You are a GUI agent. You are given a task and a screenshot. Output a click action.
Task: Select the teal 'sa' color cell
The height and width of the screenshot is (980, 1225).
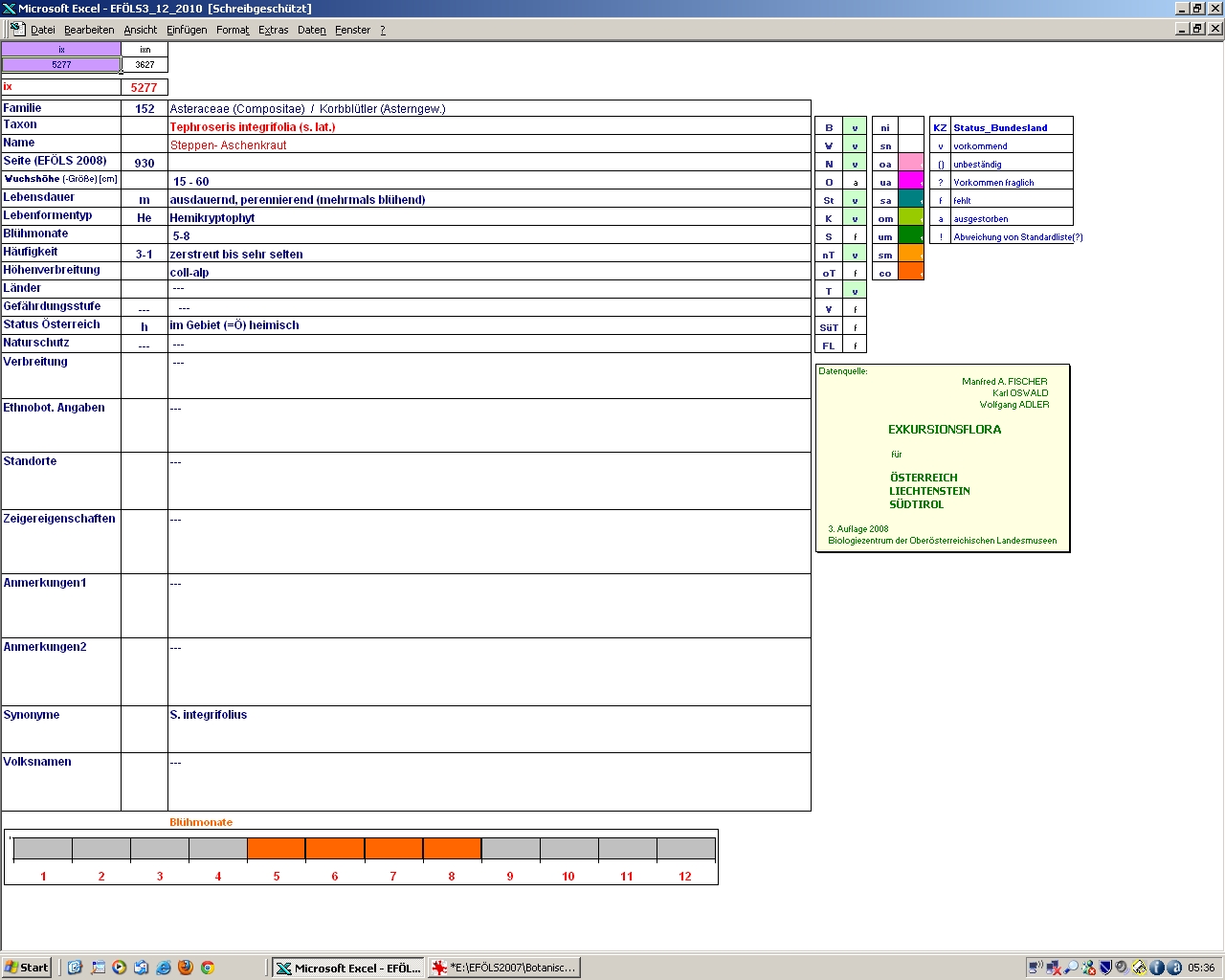click(911, 199)
